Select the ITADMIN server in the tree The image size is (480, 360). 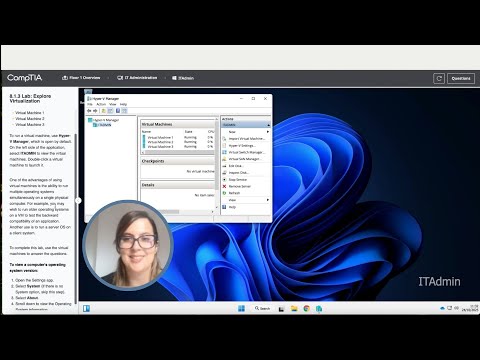click(x=102, y=125)
